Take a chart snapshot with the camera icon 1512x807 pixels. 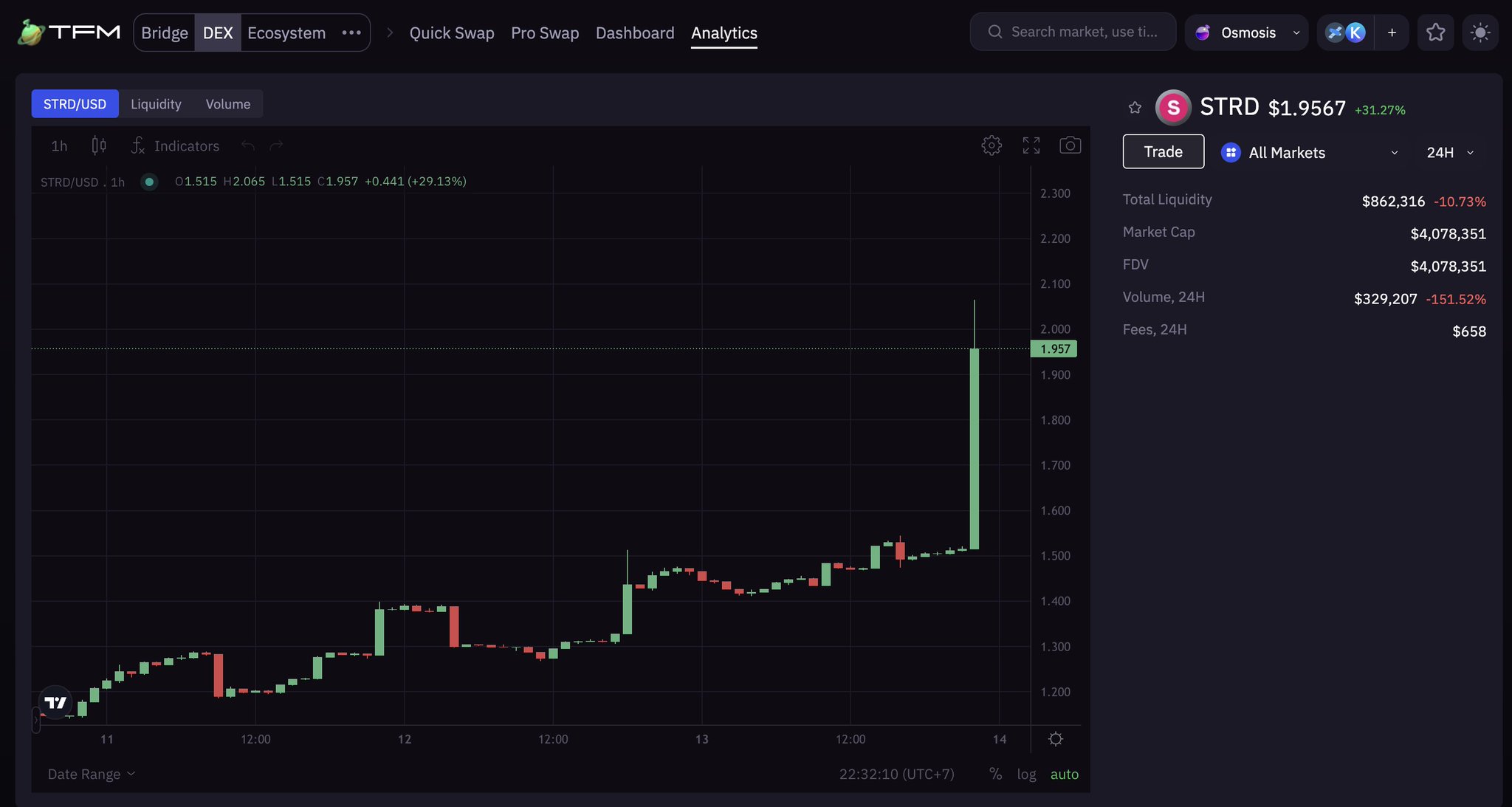click(1070, 145)
